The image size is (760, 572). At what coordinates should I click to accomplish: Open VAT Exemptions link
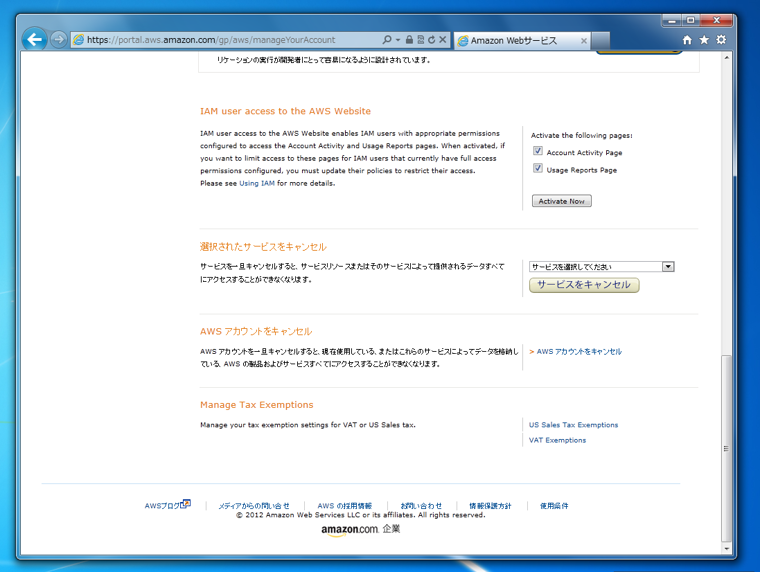[557, 440]
